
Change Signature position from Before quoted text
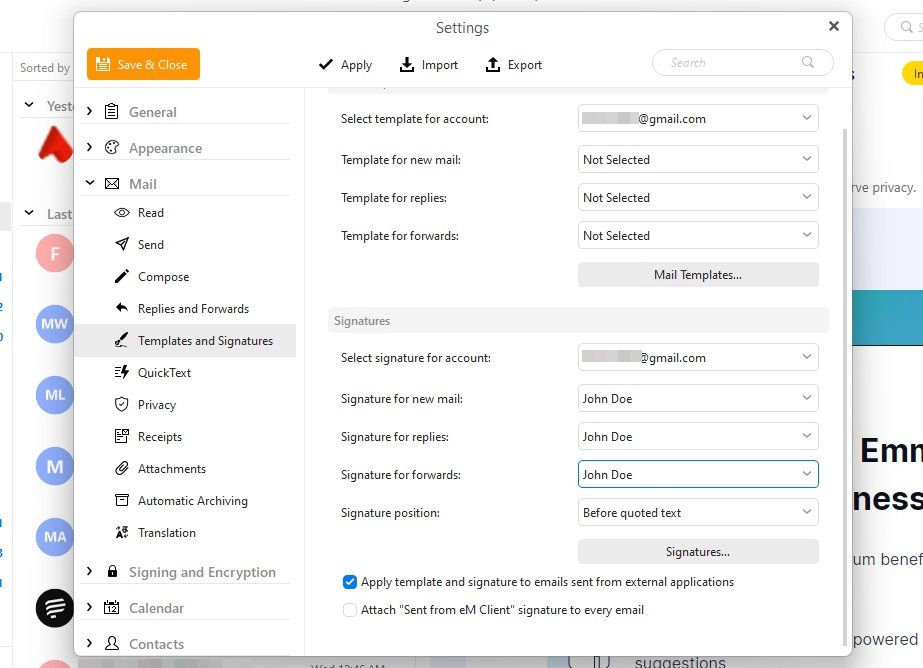697,512
